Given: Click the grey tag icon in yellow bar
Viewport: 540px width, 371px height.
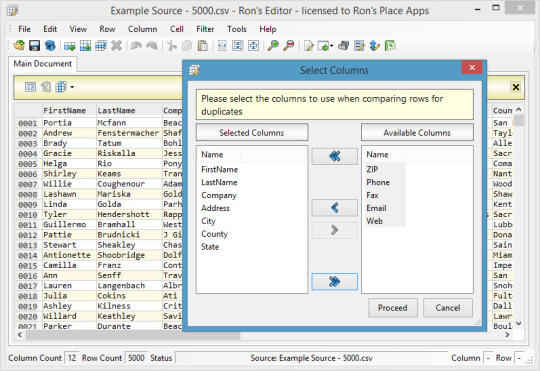Looking at the screenshot, I should coord(46,87).
